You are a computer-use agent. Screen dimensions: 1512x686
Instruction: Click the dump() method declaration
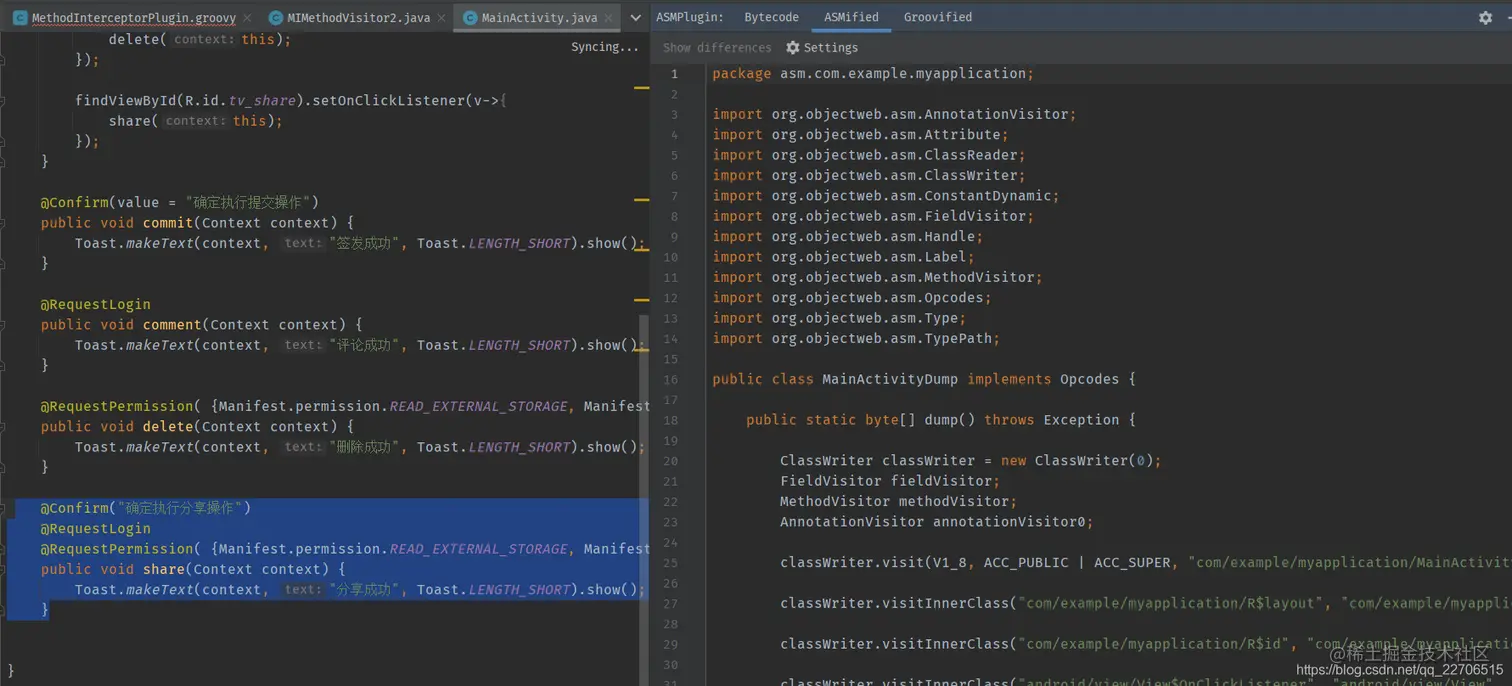pyautogui.click(x=941, y=420)
